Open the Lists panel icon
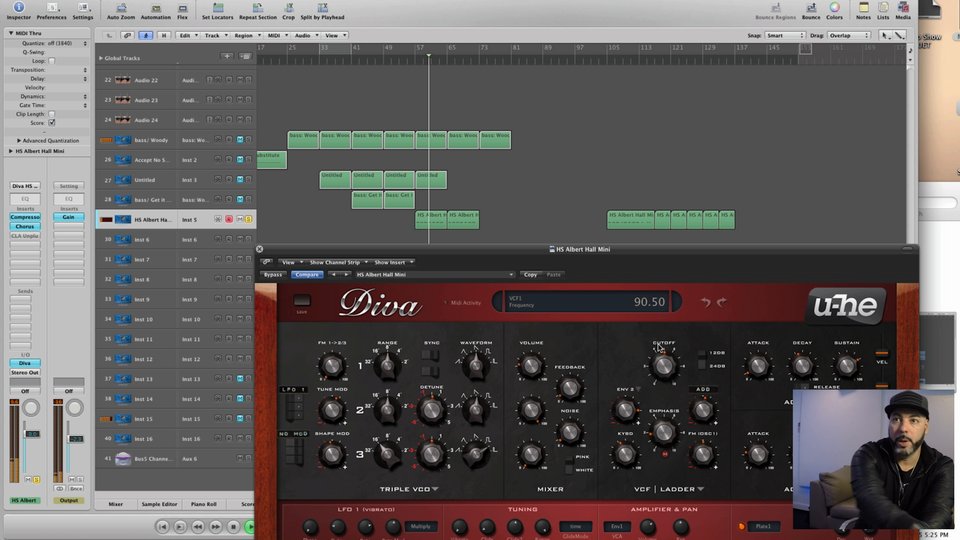 [x=883, y=7]
